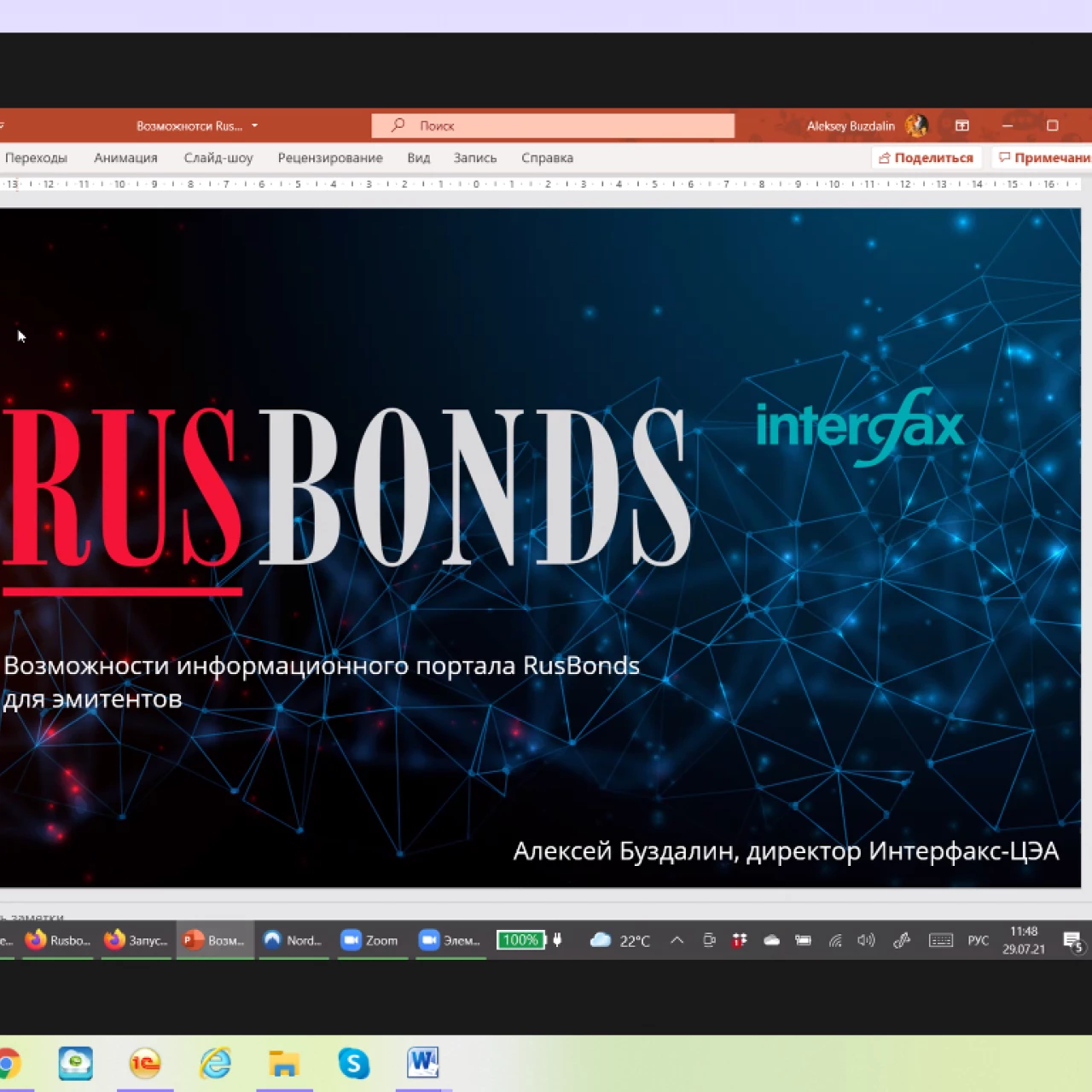Click the Поделиться share button

926,158
